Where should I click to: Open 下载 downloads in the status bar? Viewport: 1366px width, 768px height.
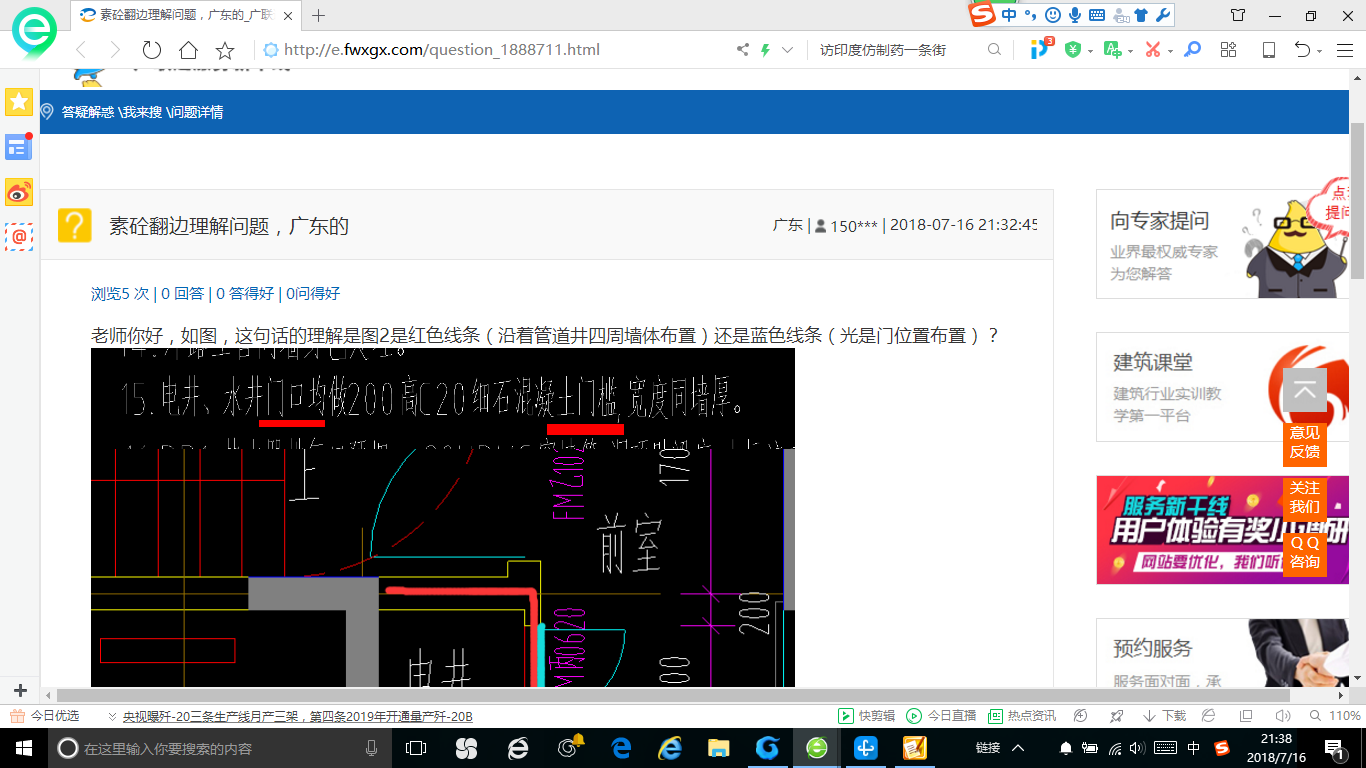(x=1164, y=716)
